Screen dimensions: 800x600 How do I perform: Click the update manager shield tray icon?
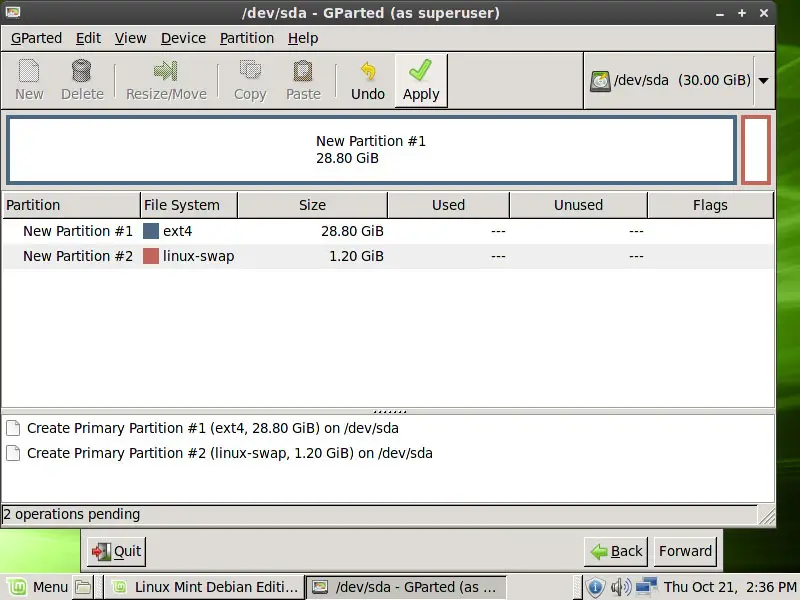(595, 587)
